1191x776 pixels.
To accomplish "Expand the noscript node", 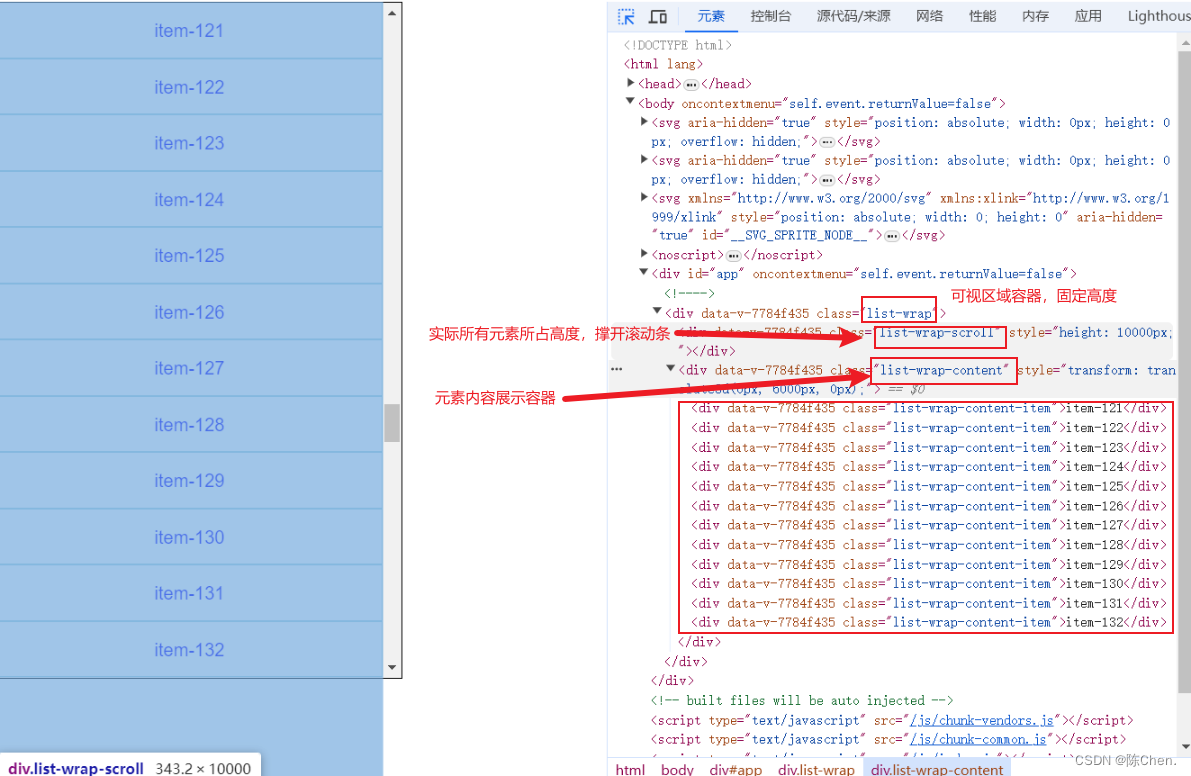I will coord(644,254).
